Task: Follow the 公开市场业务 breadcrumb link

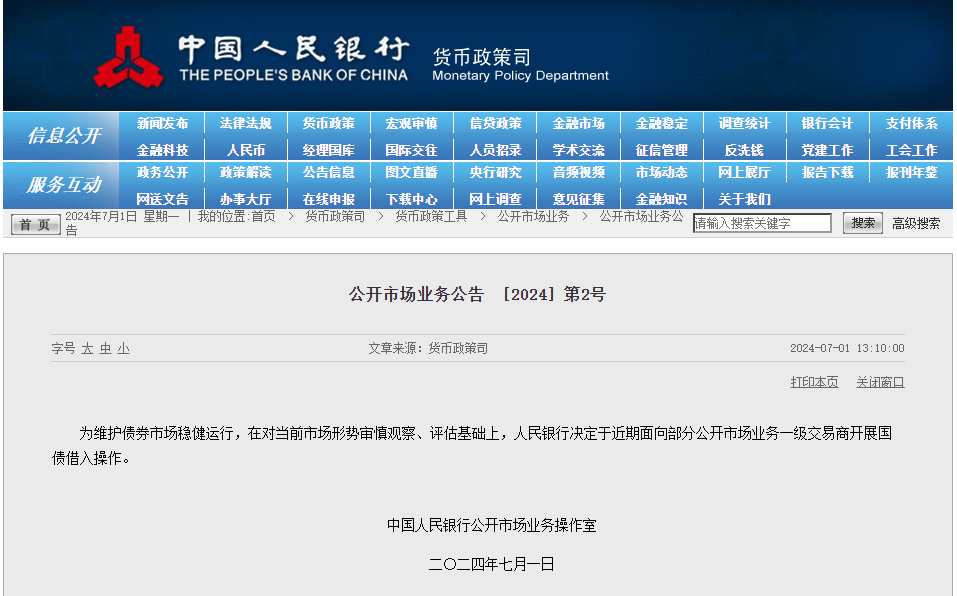Action: pos(533,217)
